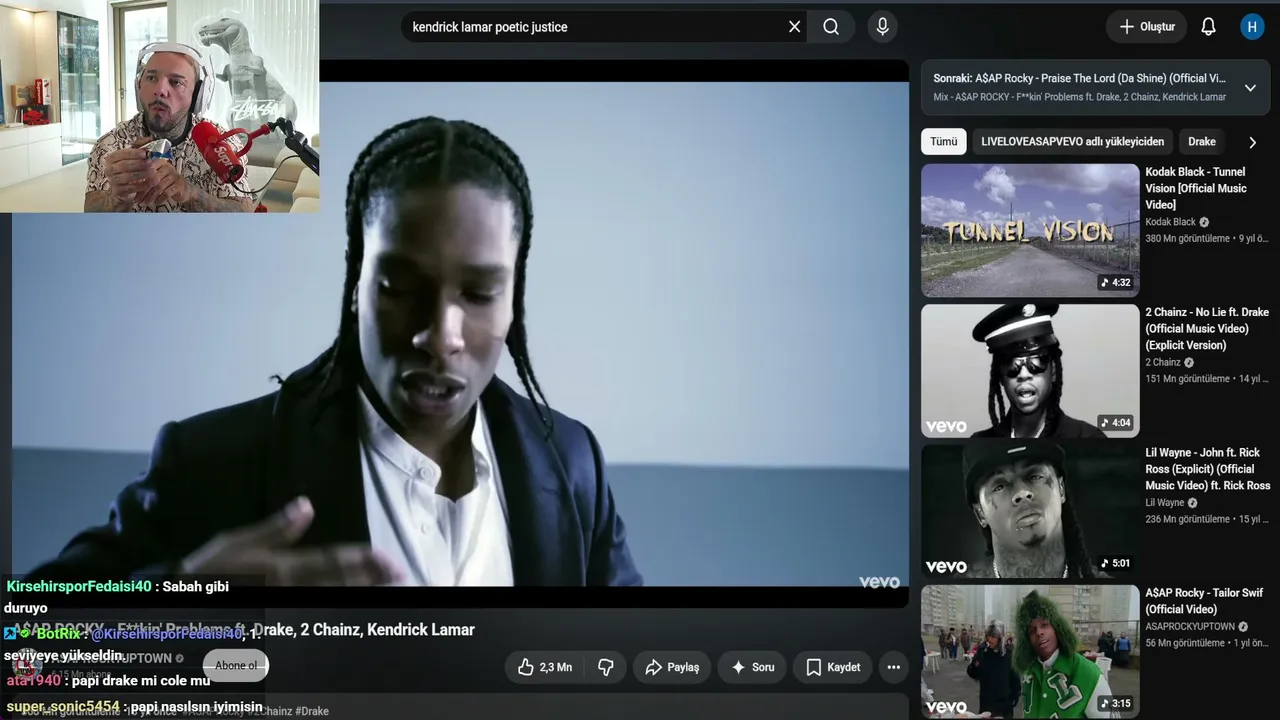Open Kodak Black - Tunnel Vision title
Image resolution: width=1280 pixels, height=720 pixels.
click(1197, 188)
